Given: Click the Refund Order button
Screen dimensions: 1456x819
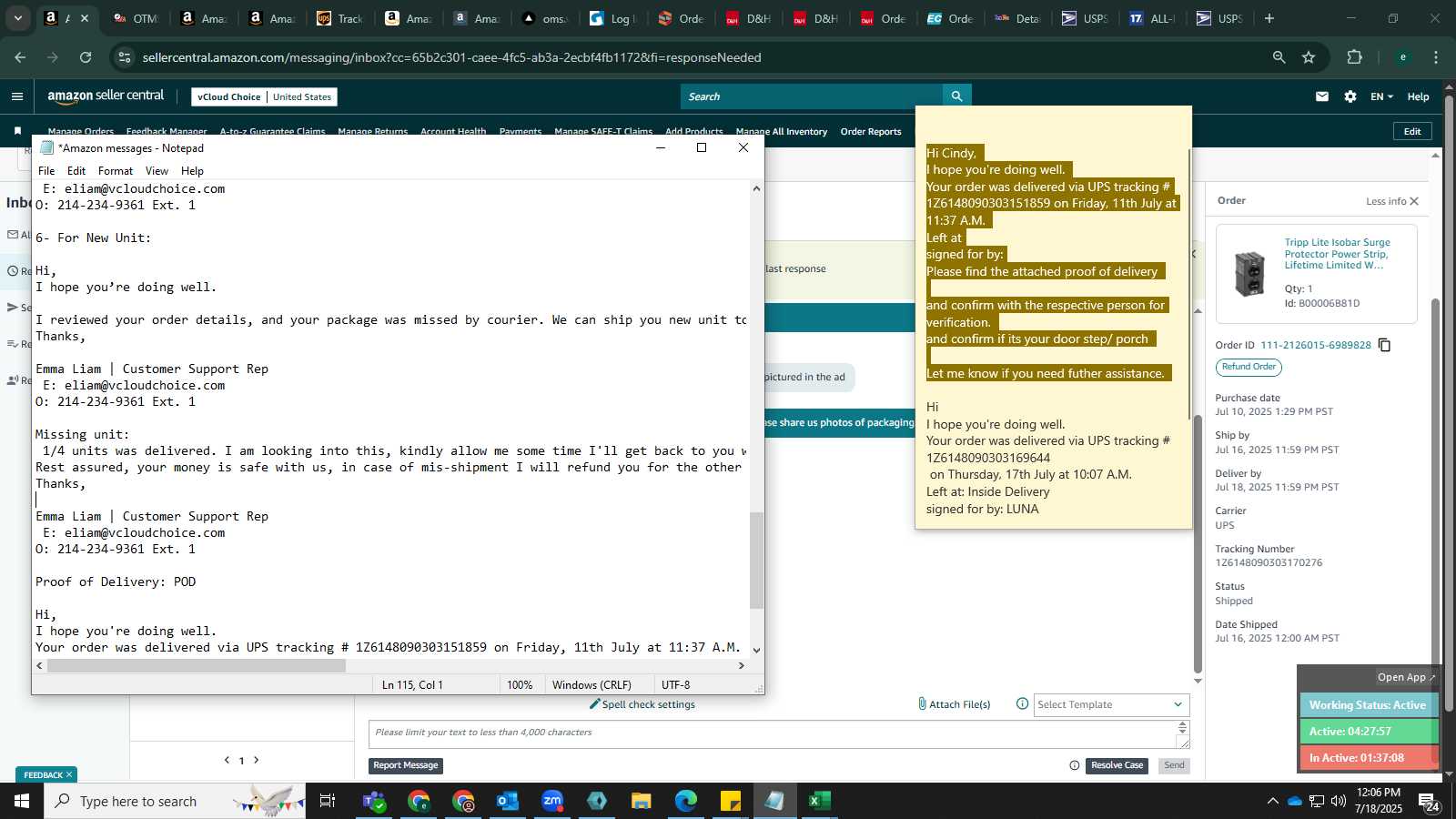Looking at the screenshot, I should tap(1249, 367).
